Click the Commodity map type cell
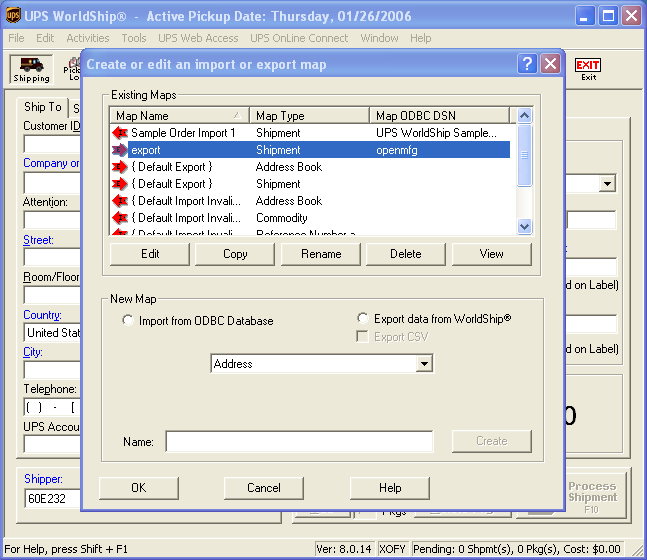The image size is (647, 560). click(281, 217)
